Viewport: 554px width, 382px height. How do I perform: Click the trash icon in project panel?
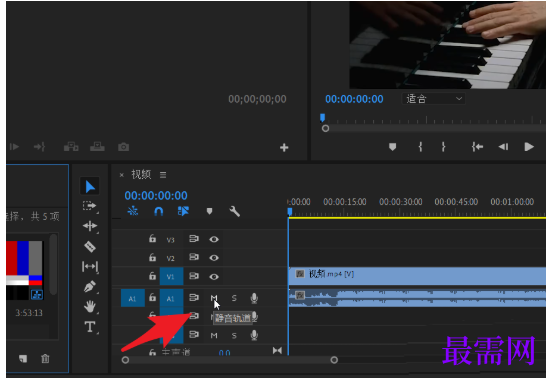click(45, 359)
